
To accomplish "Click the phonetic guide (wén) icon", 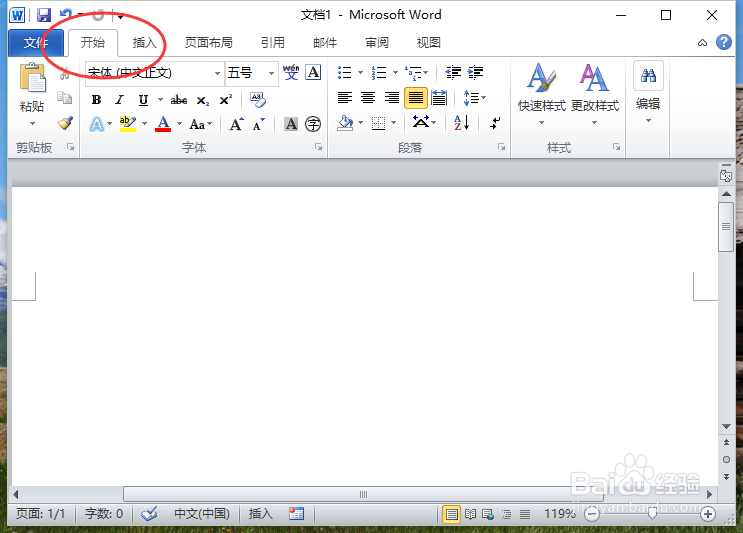I will click(291, 72).
